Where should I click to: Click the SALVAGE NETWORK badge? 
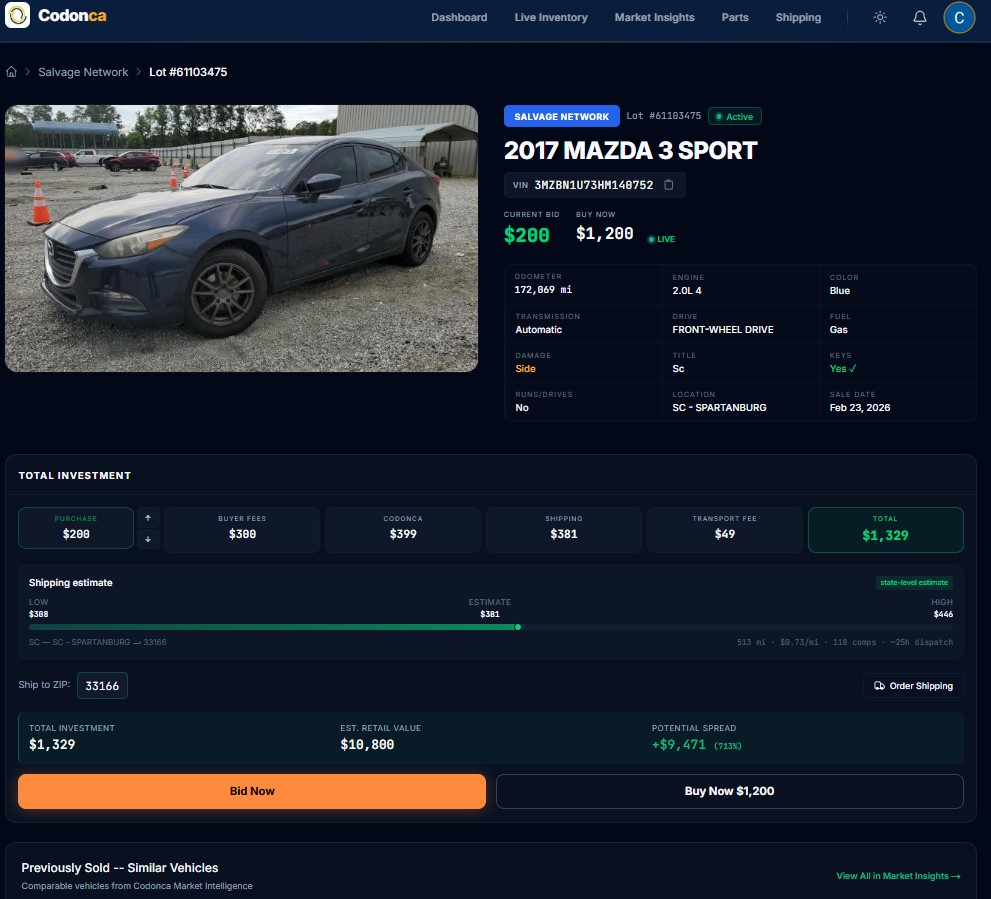(x=561, y=116)
